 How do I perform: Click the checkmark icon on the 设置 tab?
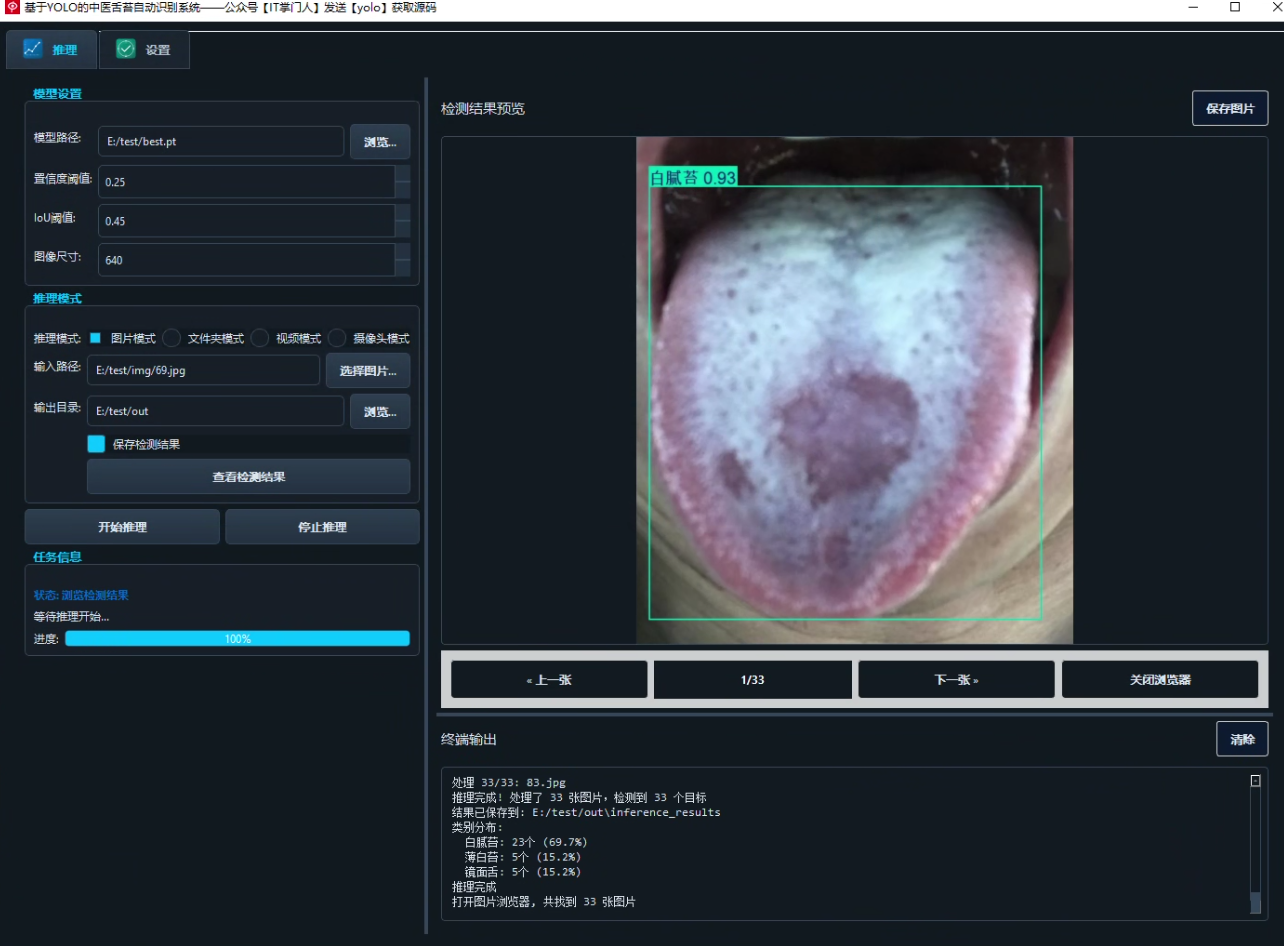point(126,49)
